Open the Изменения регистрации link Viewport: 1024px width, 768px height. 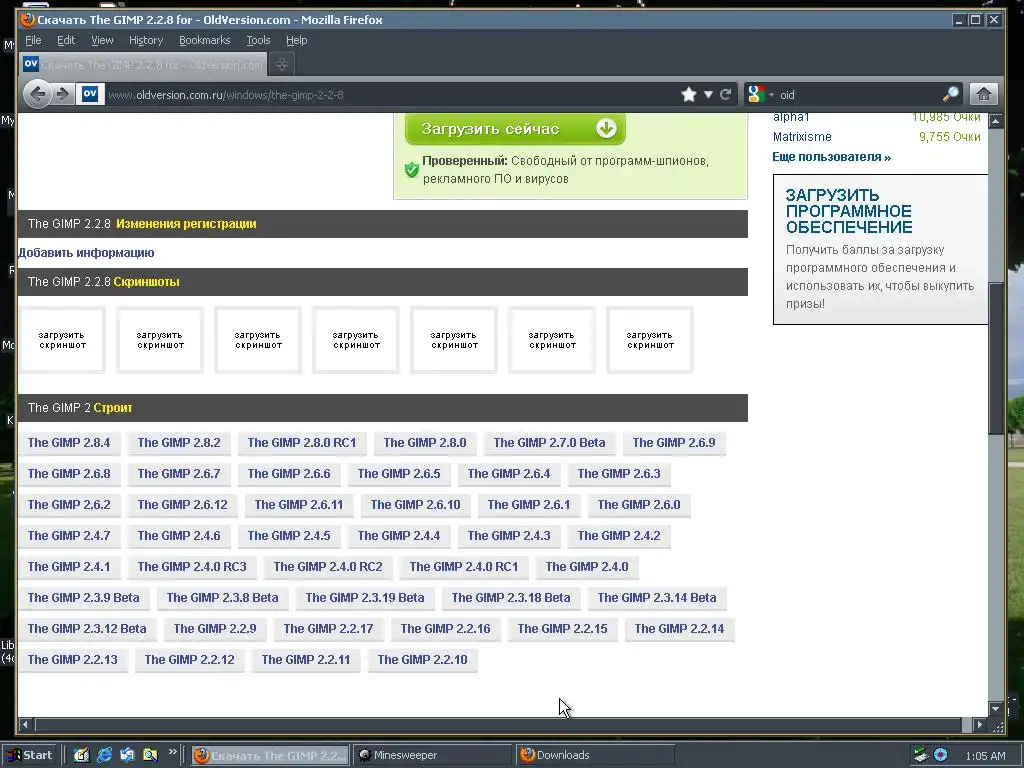186,223
